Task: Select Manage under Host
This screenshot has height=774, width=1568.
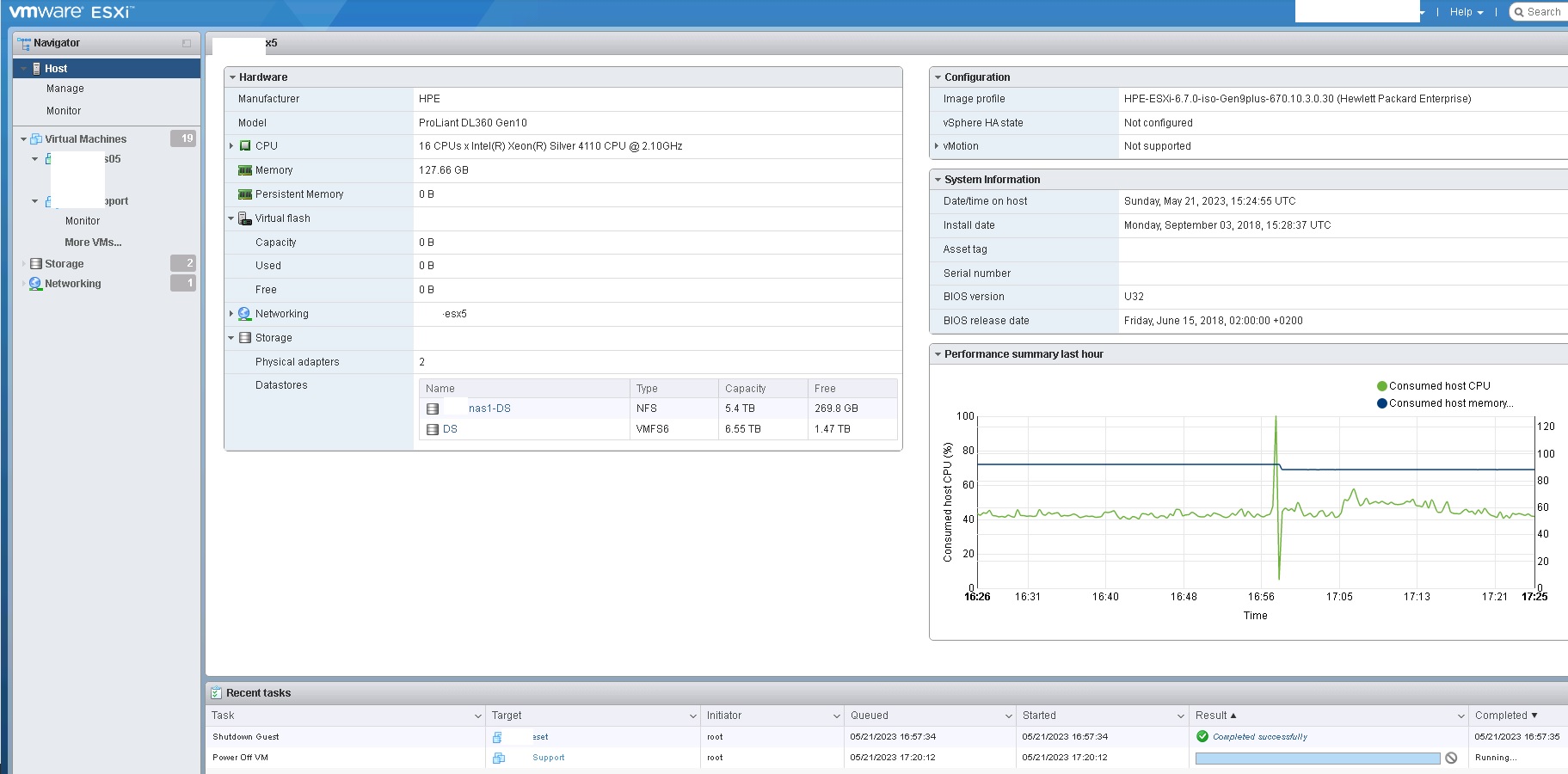Action: pos(65,89)
